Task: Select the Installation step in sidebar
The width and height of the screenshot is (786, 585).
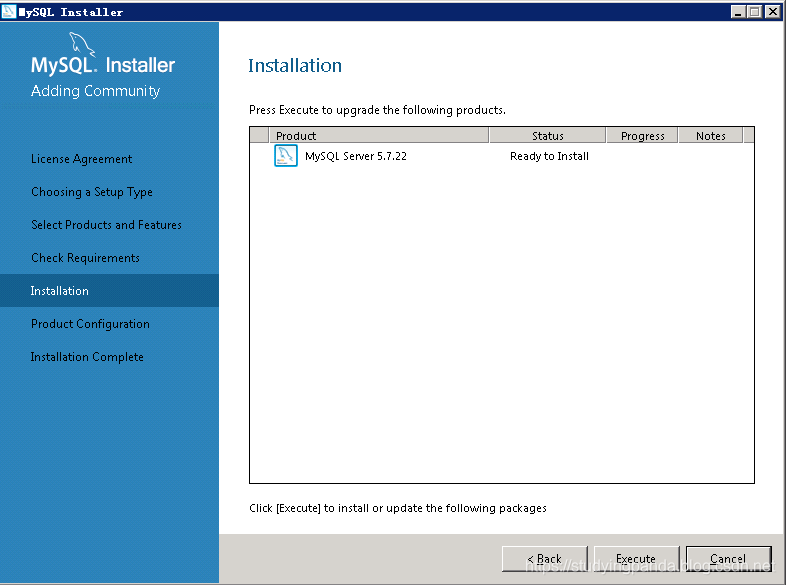Action: click(109, 291)
